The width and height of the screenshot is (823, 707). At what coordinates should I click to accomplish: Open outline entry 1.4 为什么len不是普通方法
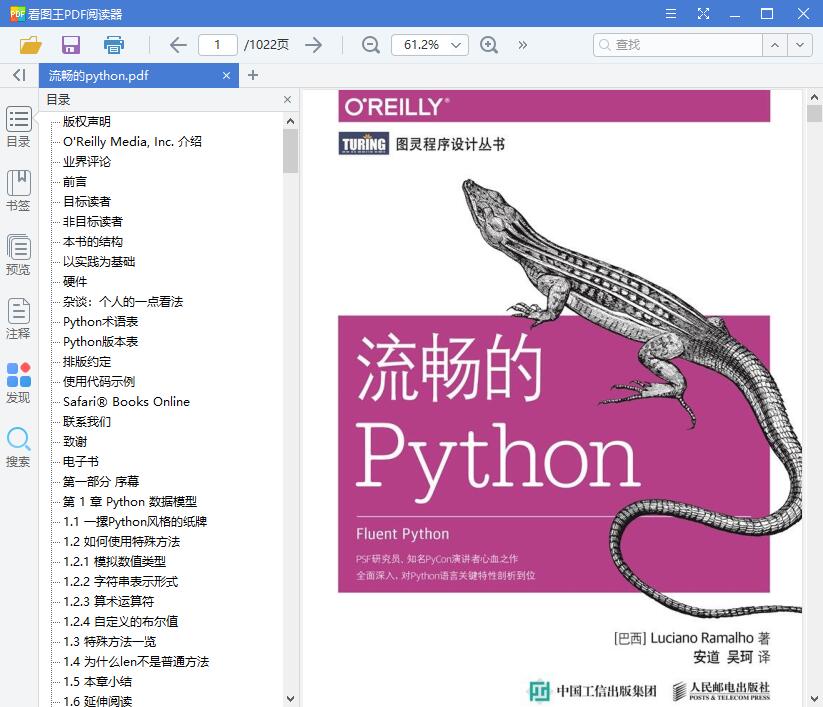pyautogui.click(x=136, y=662)
